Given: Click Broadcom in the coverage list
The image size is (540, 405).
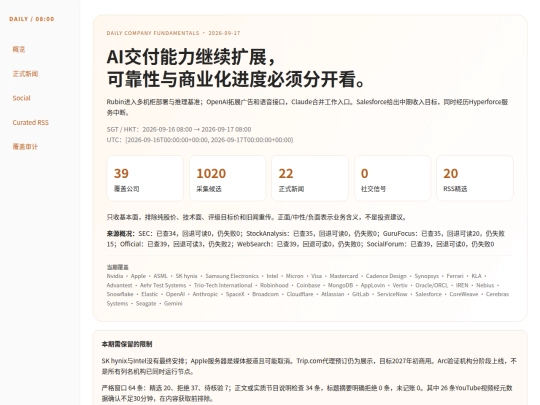Looking at the screenshot, I should click(x=265, y=294).
